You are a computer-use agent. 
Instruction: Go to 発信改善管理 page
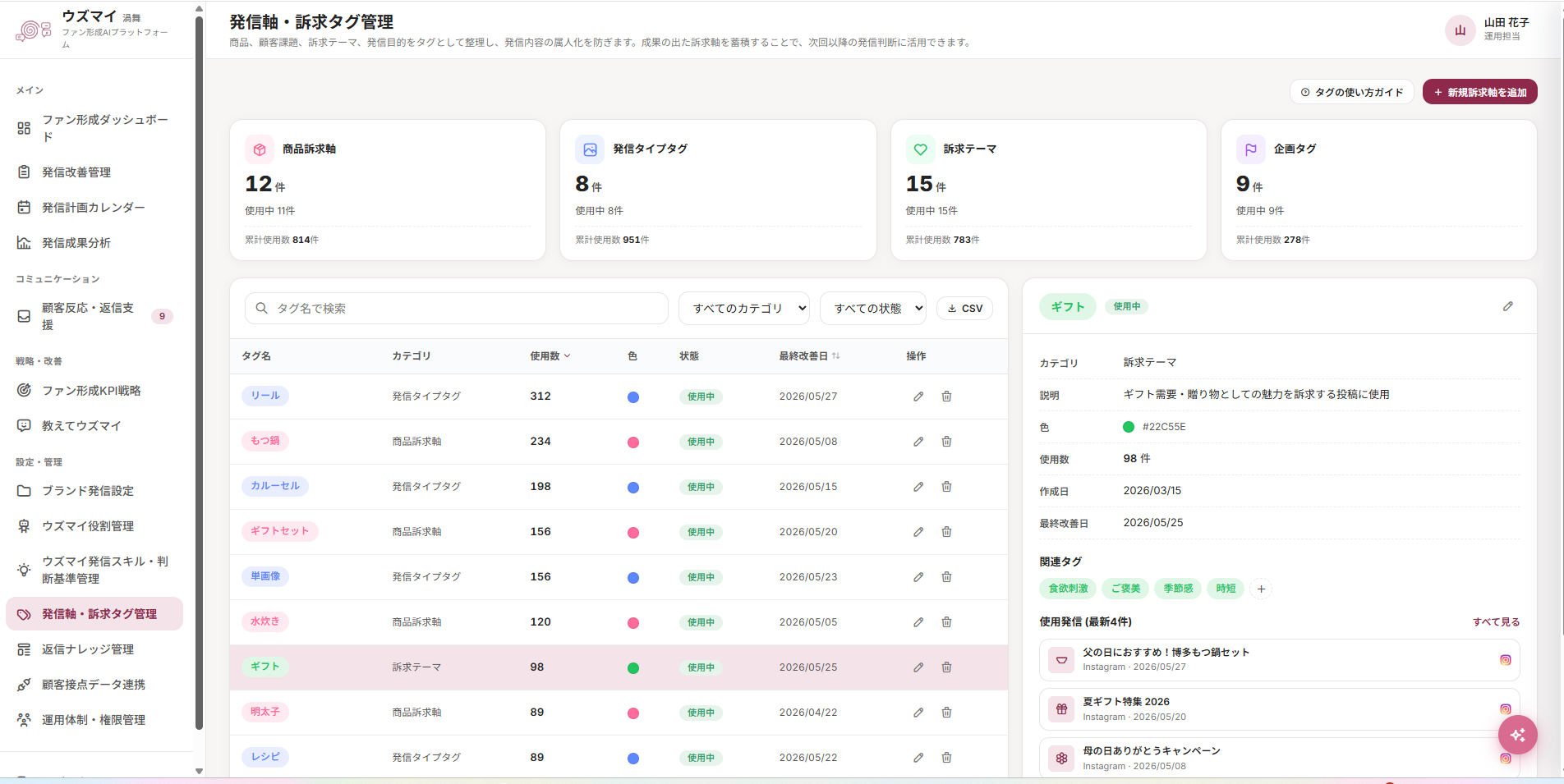94,172
